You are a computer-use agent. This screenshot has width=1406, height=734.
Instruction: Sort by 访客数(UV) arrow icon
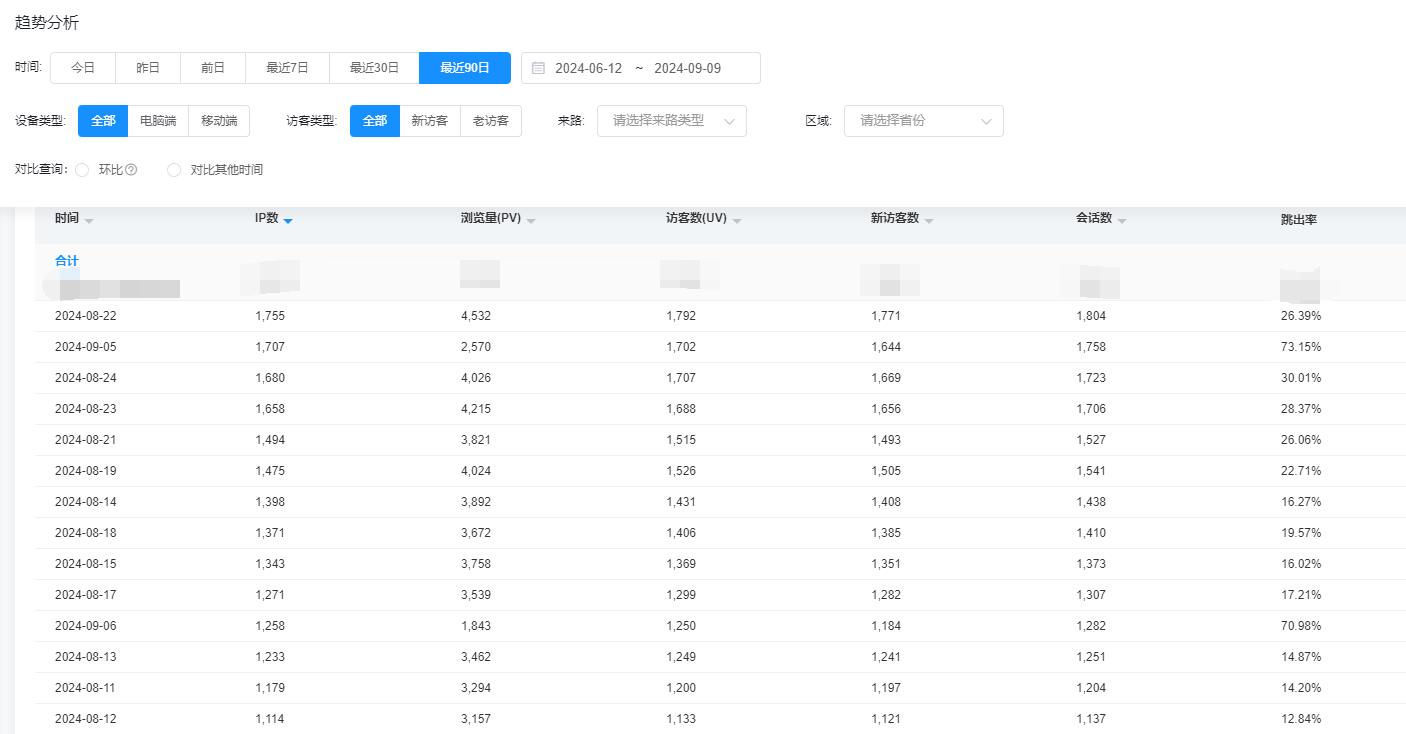[x=737, y=220]
